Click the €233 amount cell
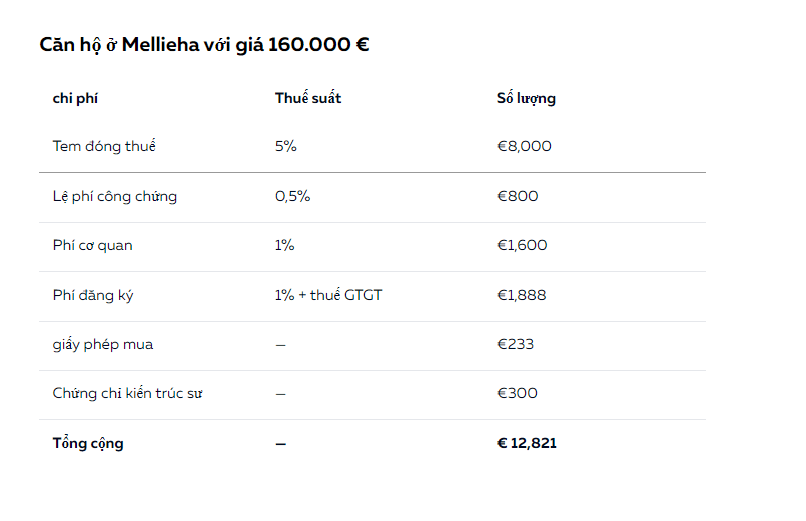The height and width of the screenshot is (521, 806). coord(515,345)
